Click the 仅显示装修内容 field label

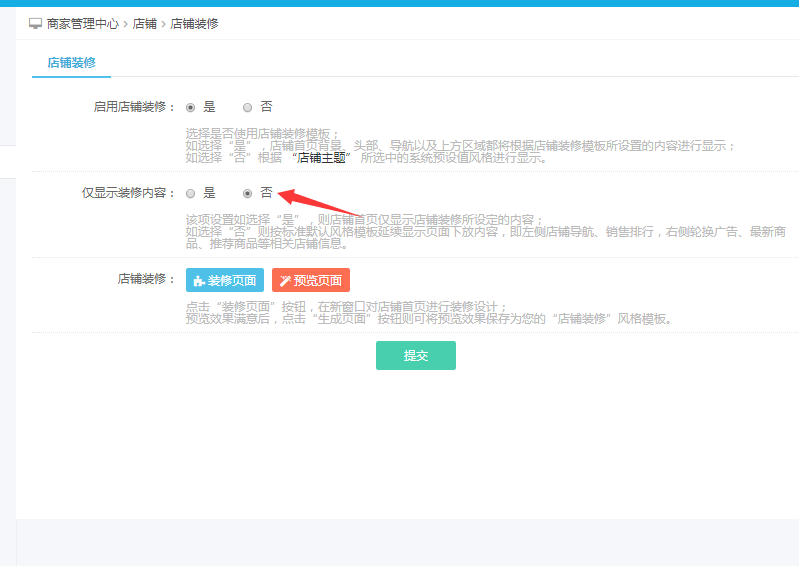pos(128,193)
